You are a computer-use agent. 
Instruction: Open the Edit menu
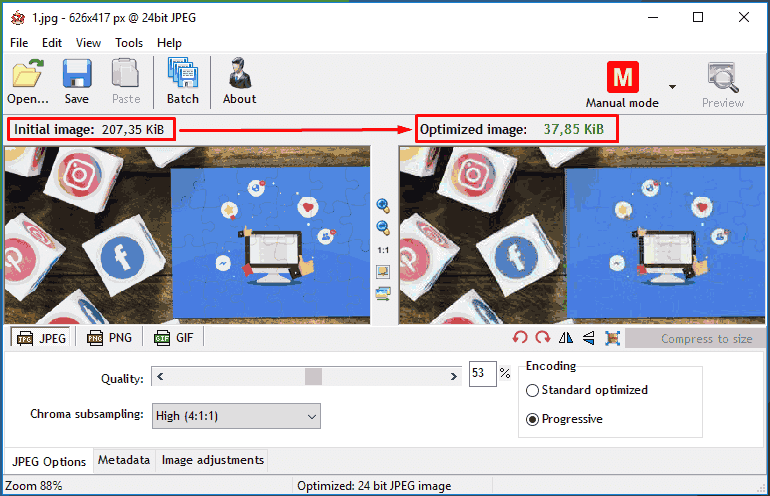[x=52, y=43]
